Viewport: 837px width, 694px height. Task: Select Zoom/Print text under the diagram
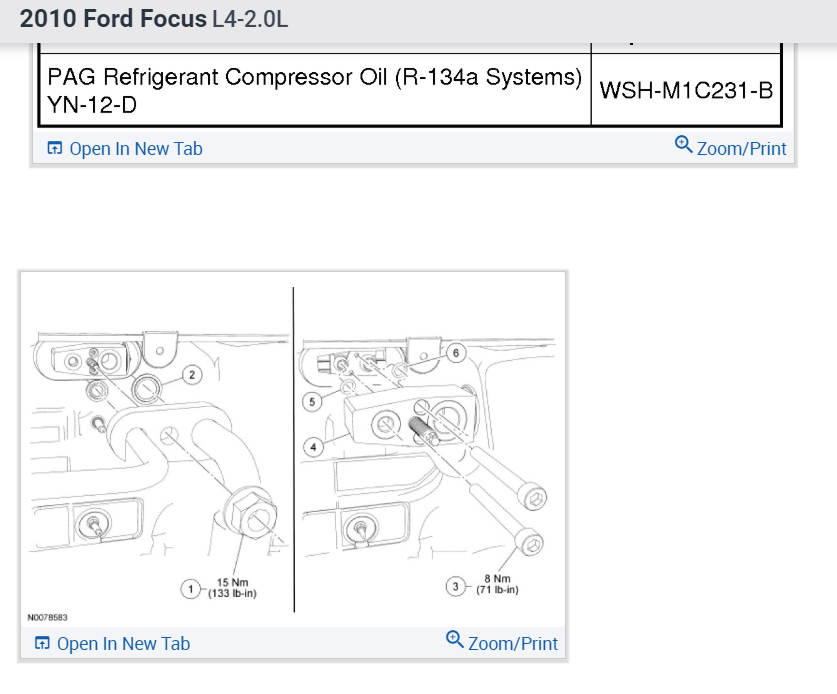pyautogui.click(x=513, y=644)
